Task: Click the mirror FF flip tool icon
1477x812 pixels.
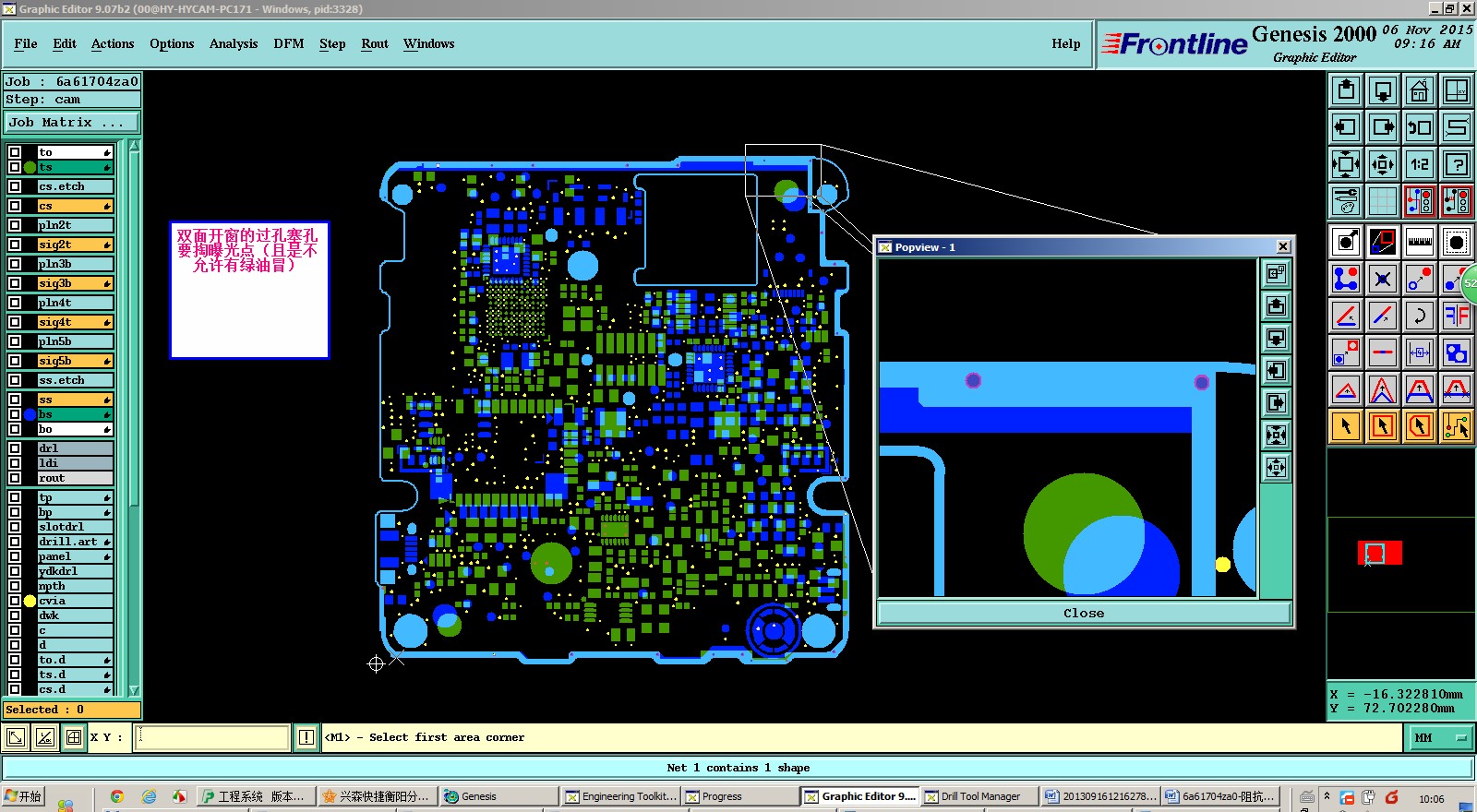Action: pyautogui.click(x=1457, y=316)
